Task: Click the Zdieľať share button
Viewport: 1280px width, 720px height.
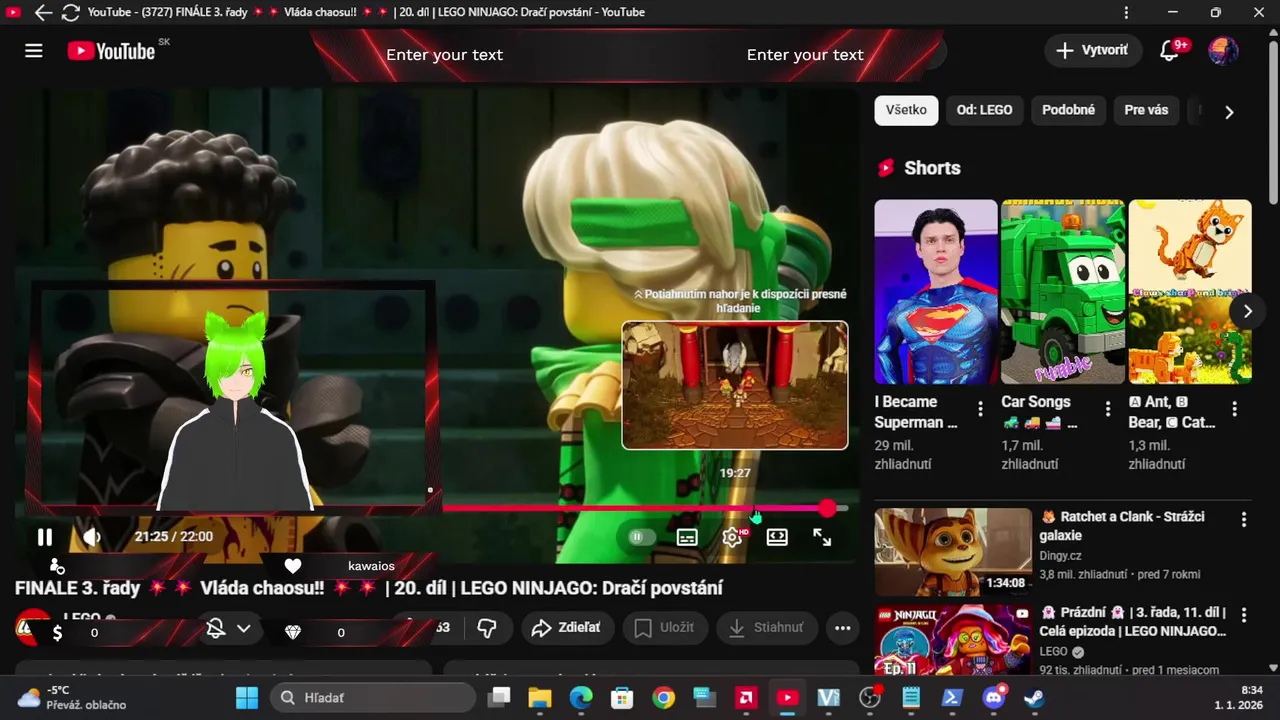Action: [x=566, y=628]
